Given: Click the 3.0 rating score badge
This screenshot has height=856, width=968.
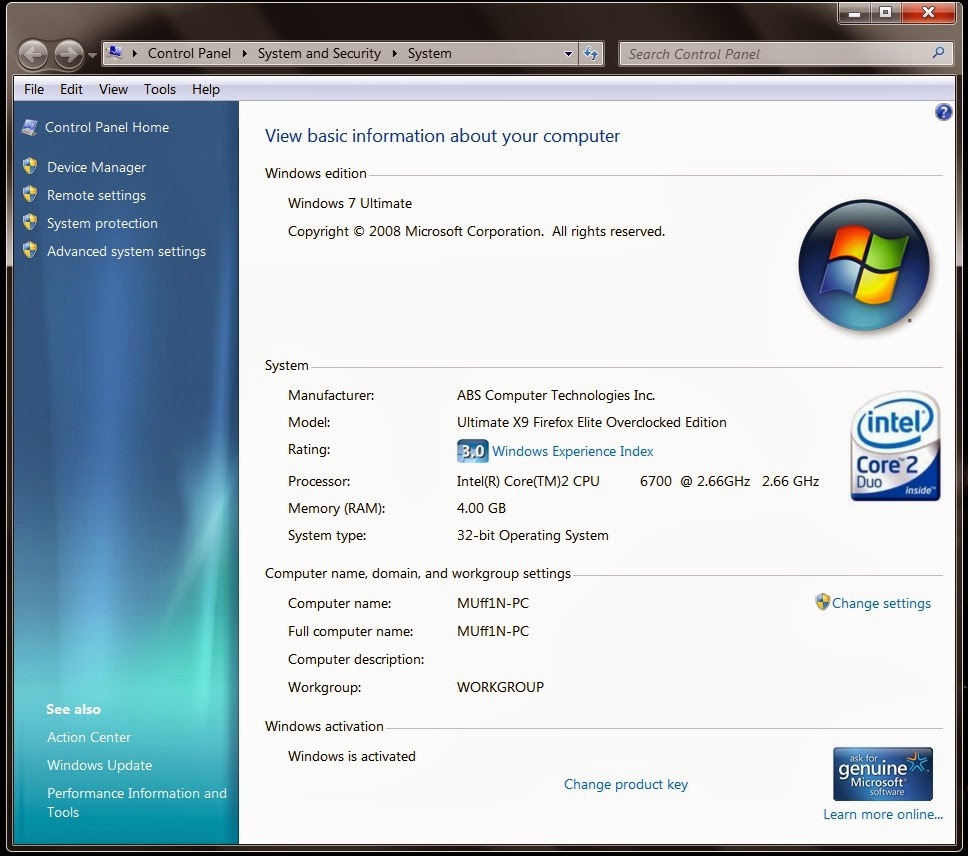Looking at the screenshot, I should click(x=473, y=451).
